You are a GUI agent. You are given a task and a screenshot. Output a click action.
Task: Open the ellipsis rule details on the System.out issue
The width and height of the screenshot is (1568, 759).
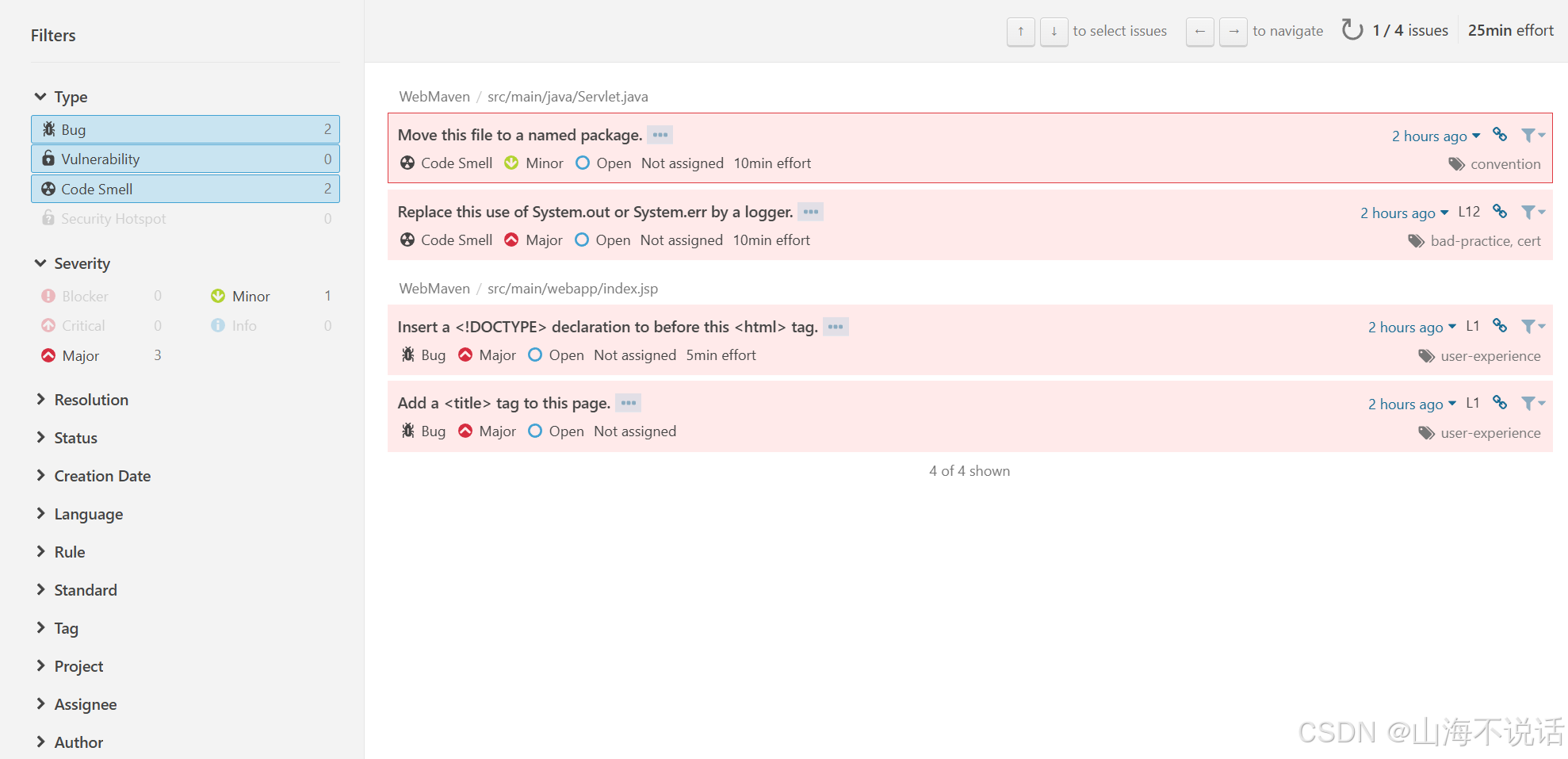click(x=810, y=212)
